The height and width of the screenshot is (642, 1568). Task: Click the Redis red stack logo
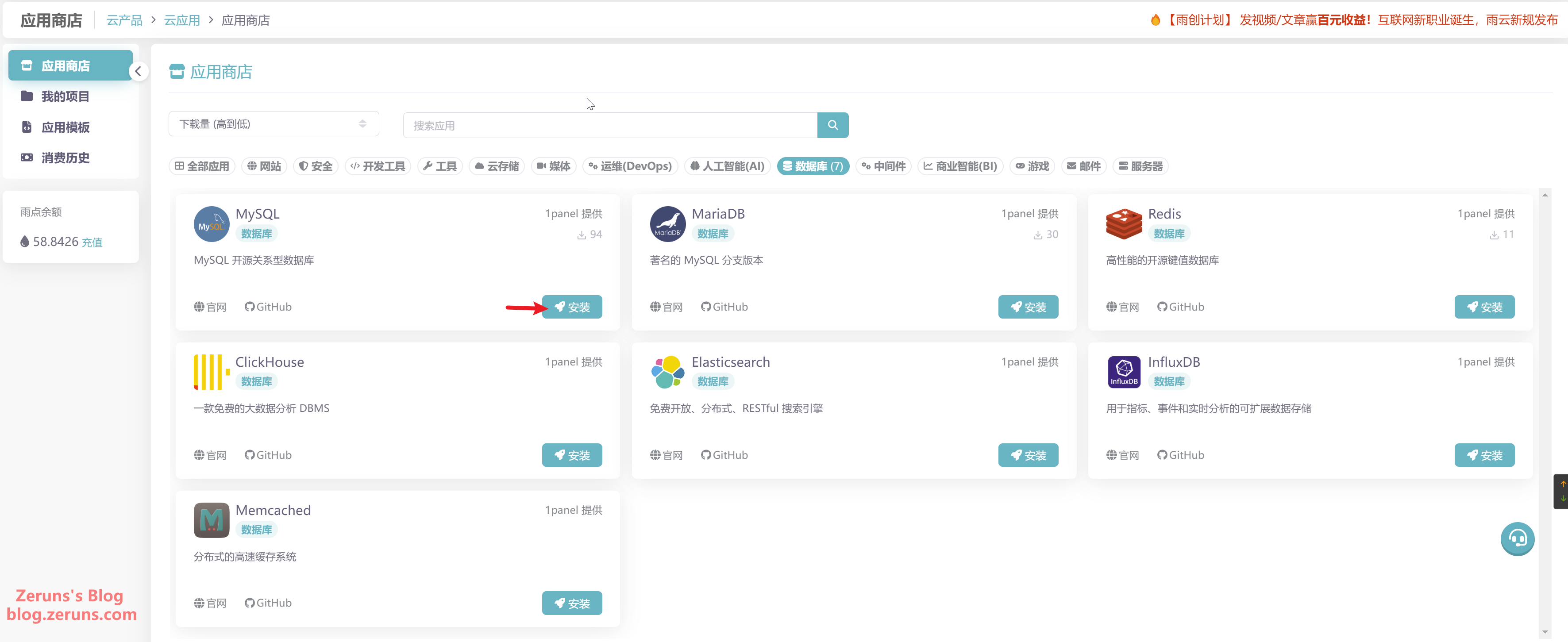[1124, 224]
